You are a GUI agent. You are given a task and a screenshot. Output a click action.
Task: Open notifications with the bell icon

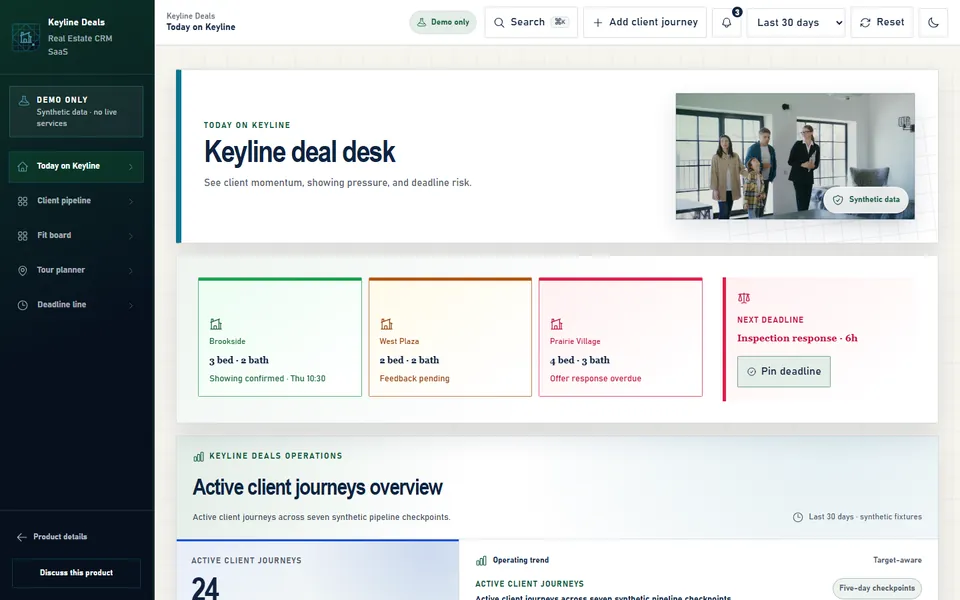point(726,23)
